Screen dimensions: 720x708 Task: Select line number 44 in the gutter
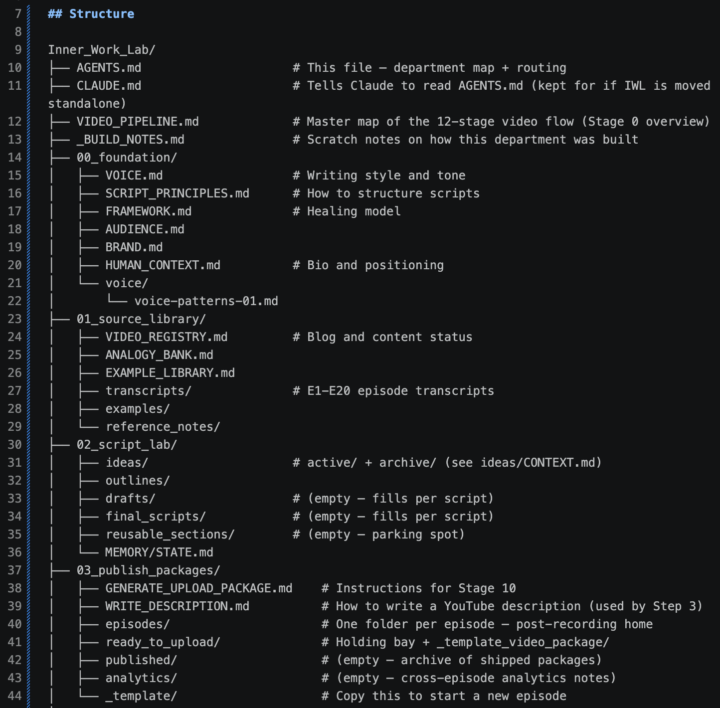15,696
